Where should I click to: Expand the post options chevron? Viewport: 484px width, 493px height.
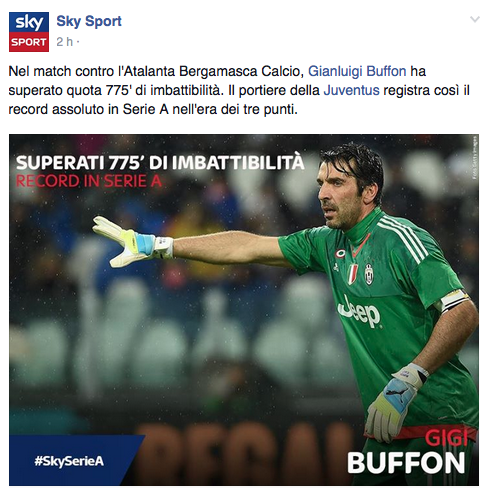pos(474,19)
